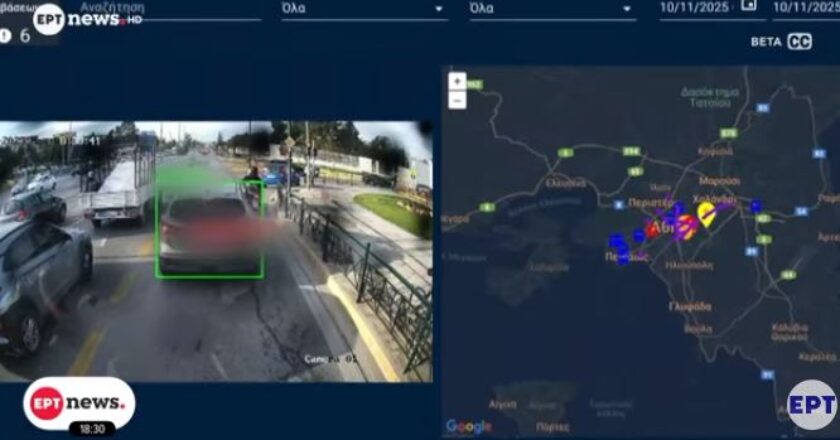Click the alert count icon showing 6
Screen dimensions: 840x440
7,35
